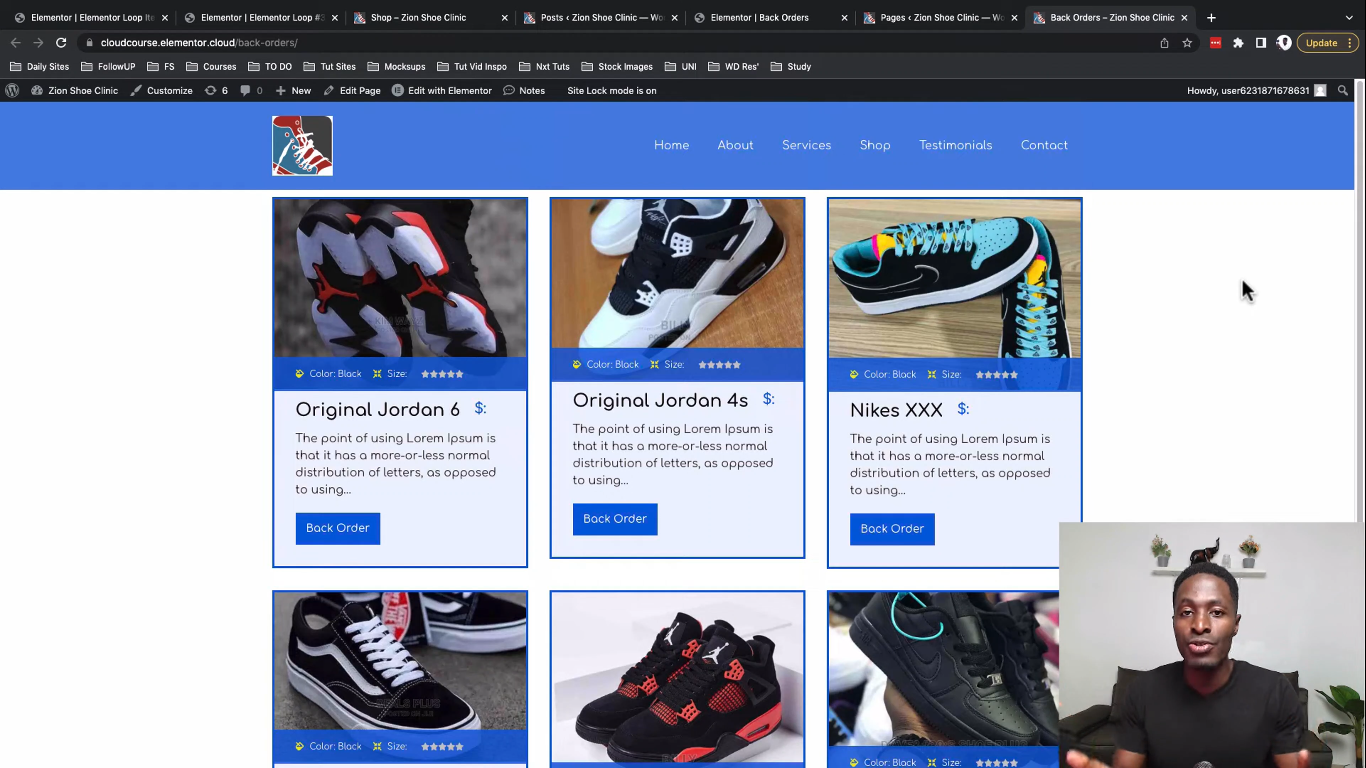
Task: Open the Mockups bookmark folder
Action: pos(396,66)
